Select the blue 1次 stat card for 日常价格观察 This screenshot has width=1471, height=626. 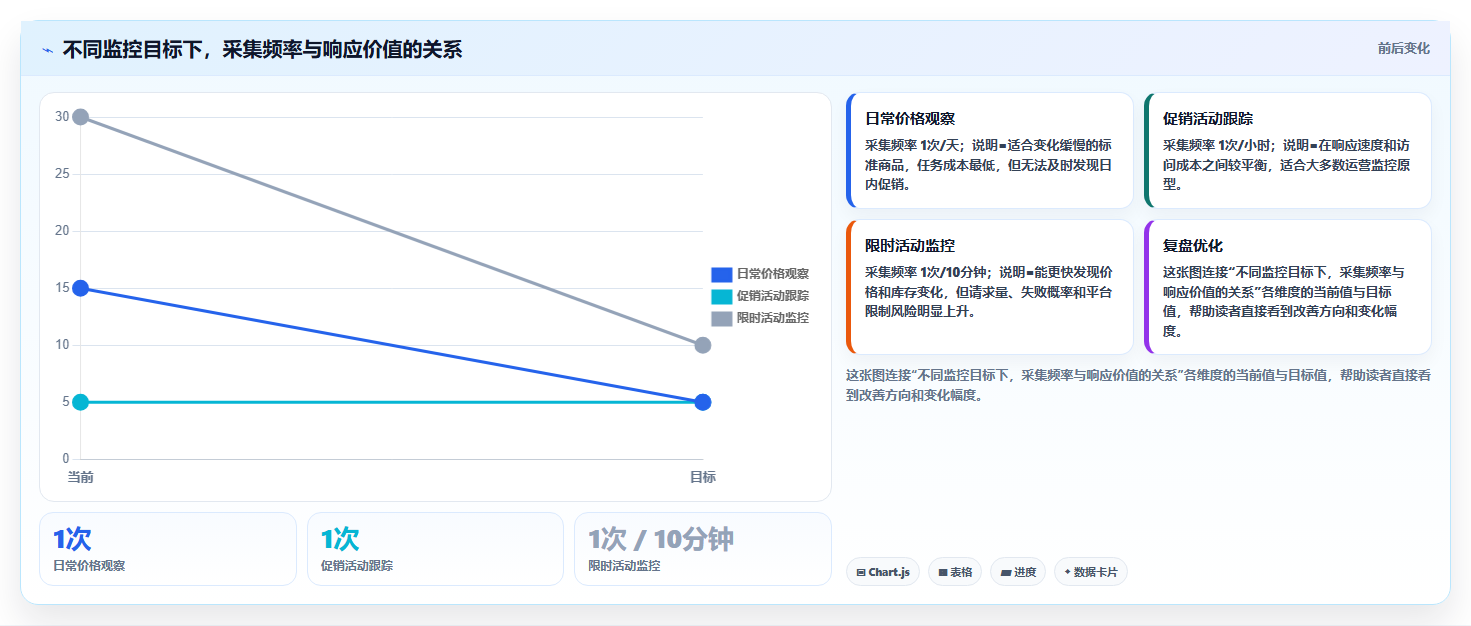click(168, 549)
